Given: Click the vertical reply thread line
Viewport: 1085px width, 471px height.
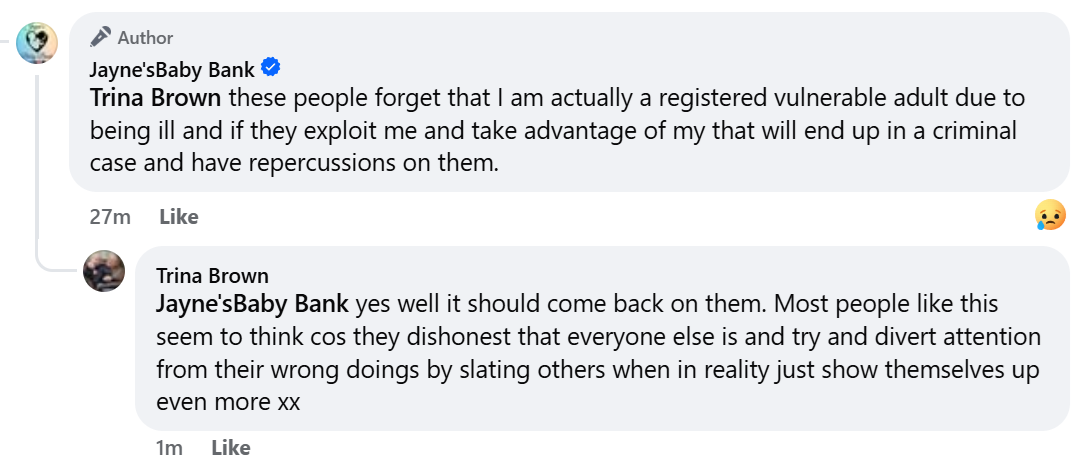Looking at the screenshot, I should coord(38,160).
